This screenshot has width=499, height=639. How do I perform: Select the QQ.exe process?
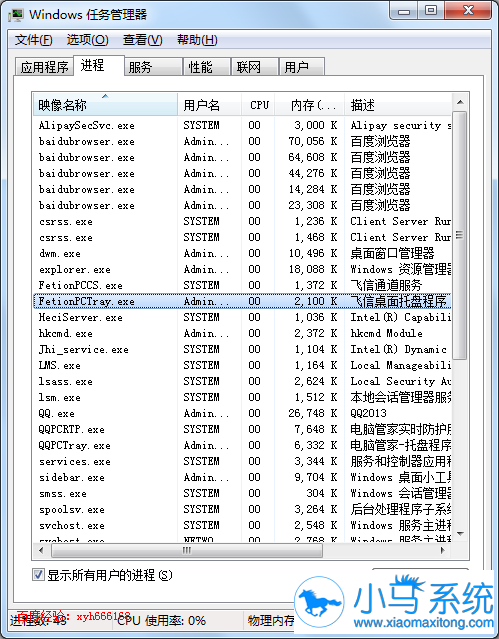(242, 413)
